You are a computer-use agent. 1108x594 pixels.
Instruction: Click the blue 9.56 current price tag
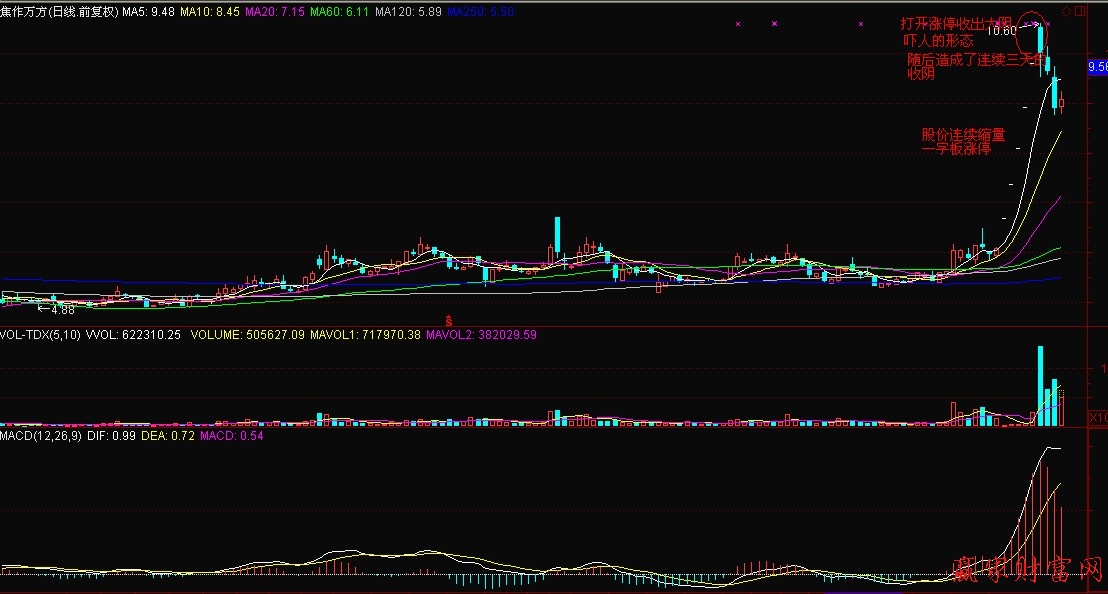click(1097, 67)
